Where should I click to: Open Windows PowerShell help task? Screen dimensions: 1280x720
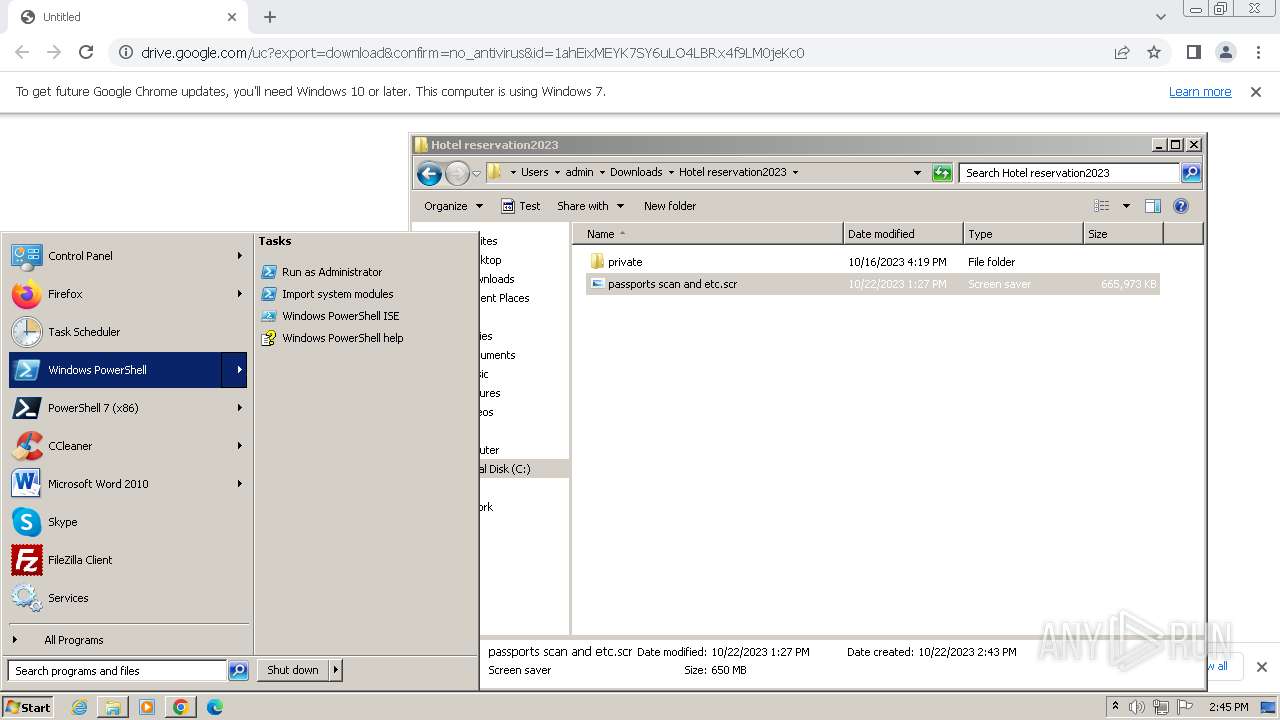(342, 338)
